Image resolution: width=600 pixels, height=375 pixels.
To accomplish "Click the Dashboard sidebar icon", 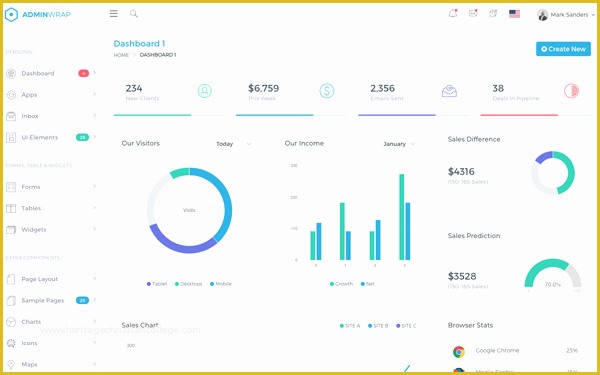I will coord(11,73).
